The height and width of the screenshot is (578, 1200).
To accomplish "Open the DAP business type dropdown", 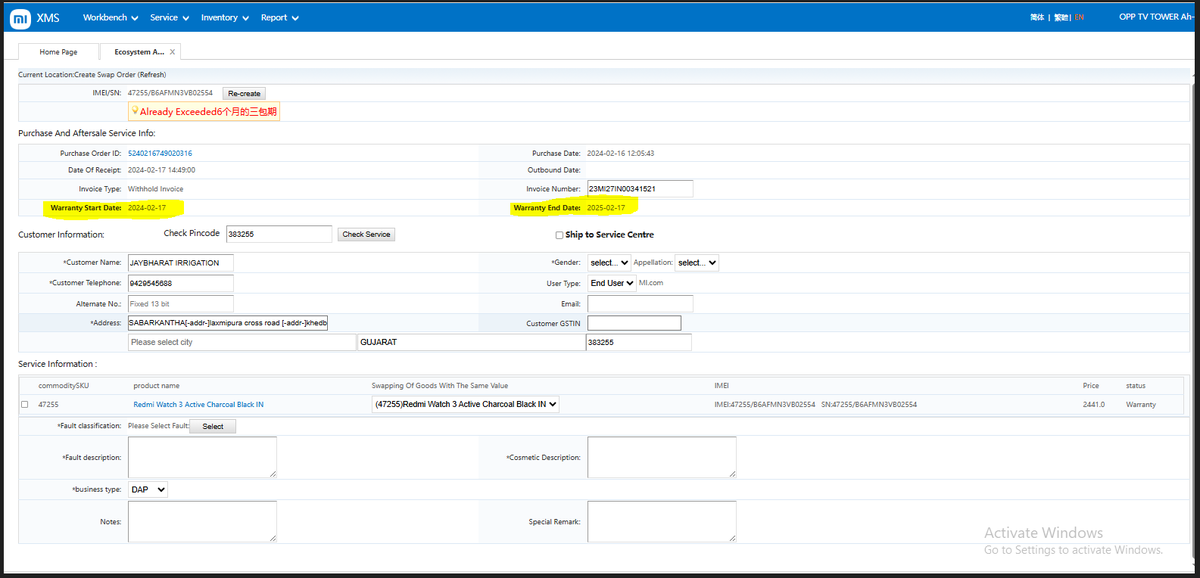I will (x=148, y=489).
